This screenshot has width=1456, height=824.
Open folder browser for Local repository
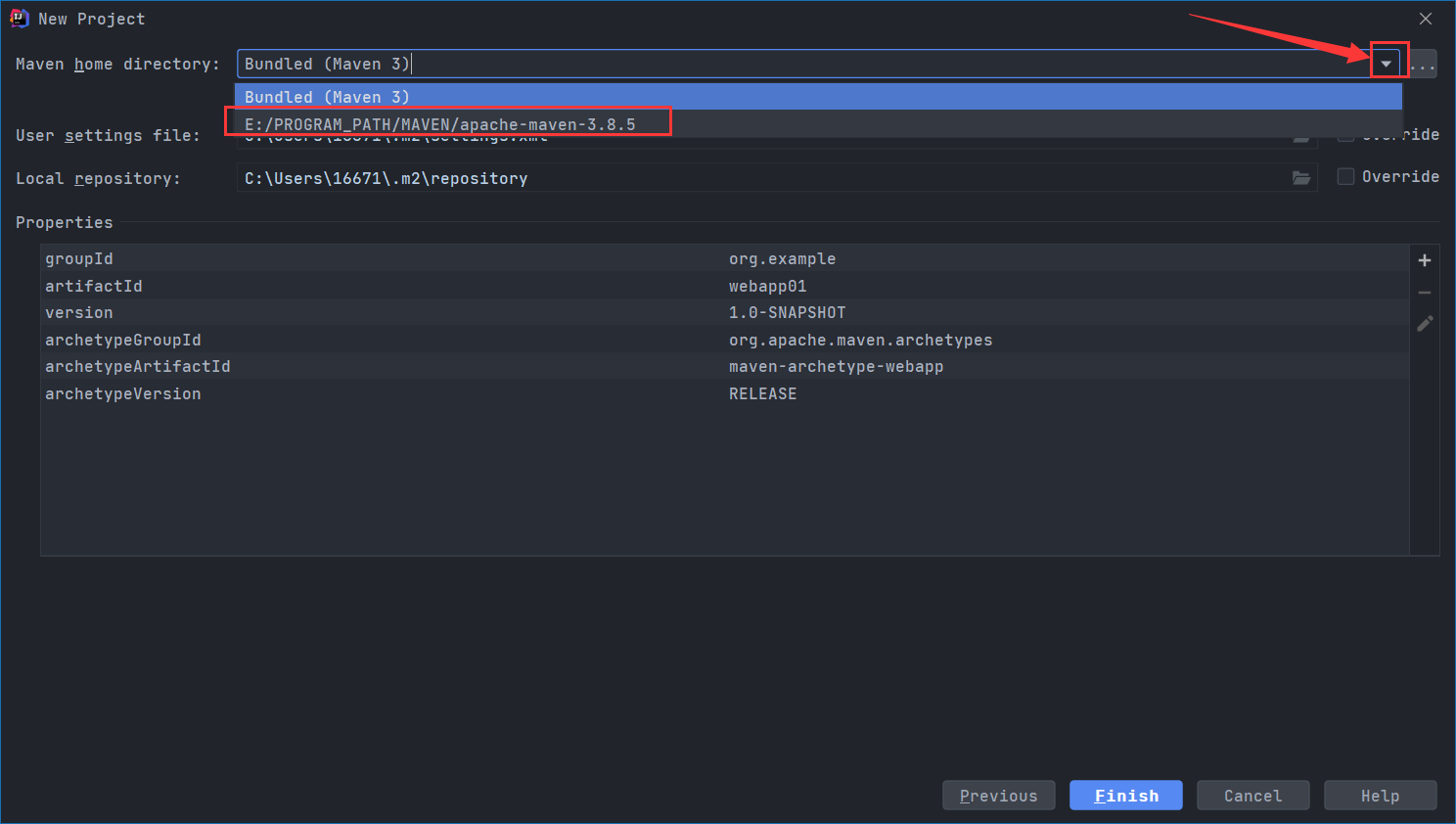click(1301, 177)
